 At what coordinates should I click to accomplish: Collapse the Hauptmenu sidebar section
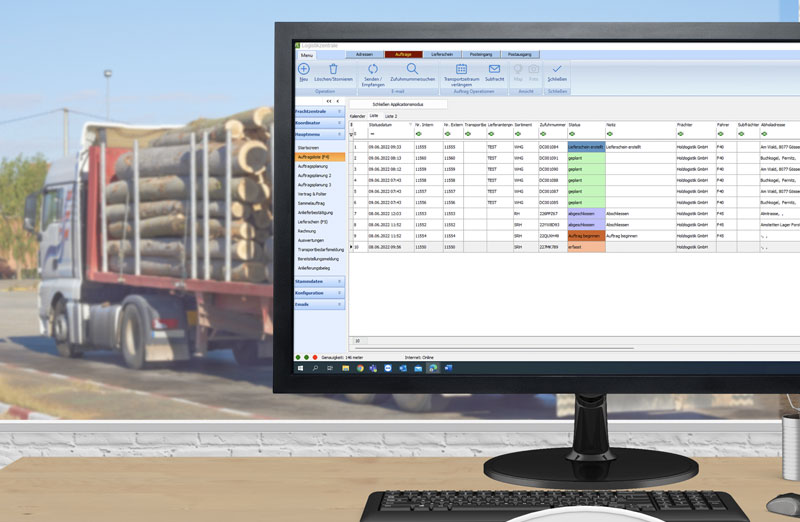[340, 133]
